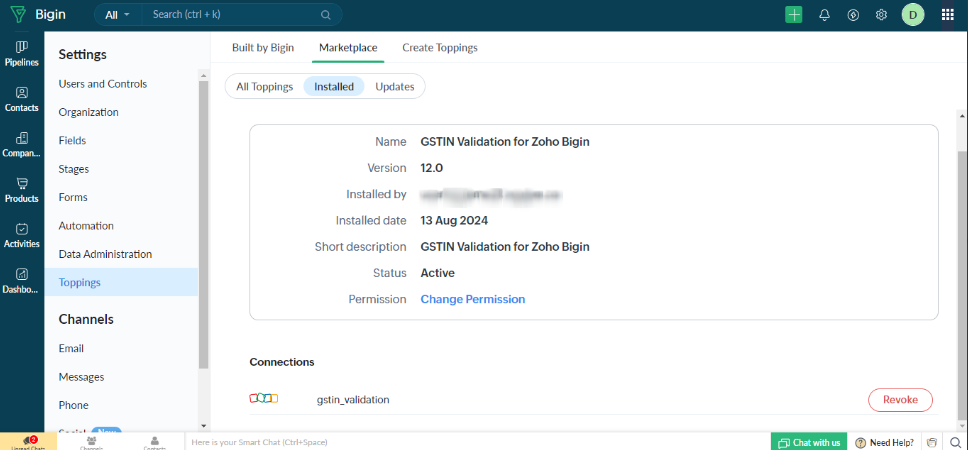Go to the Pipelines module

coord(22,54)
